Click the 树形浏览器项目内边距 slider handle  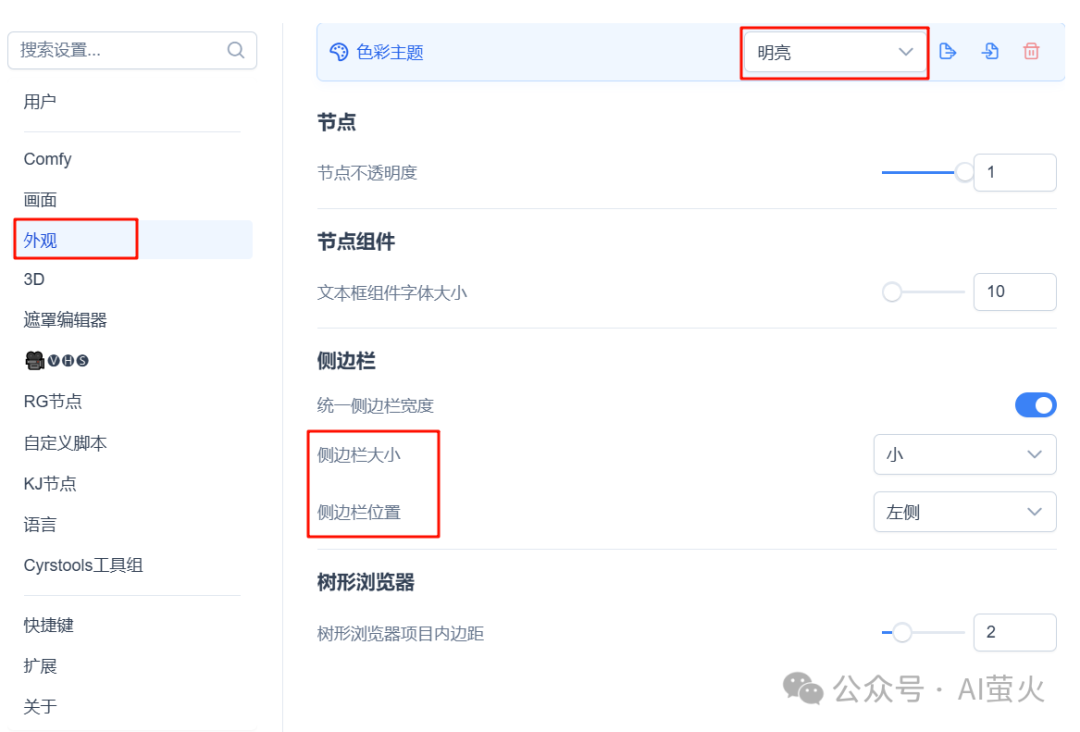point(902,632)
